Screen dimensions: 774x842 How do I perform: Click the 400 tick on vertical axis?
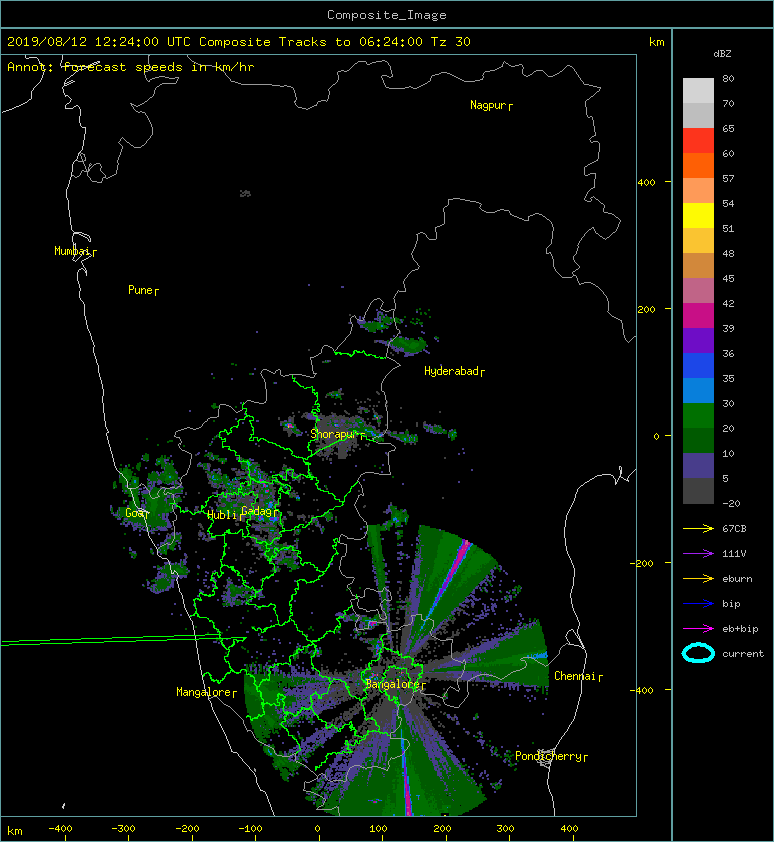(647, 183)
